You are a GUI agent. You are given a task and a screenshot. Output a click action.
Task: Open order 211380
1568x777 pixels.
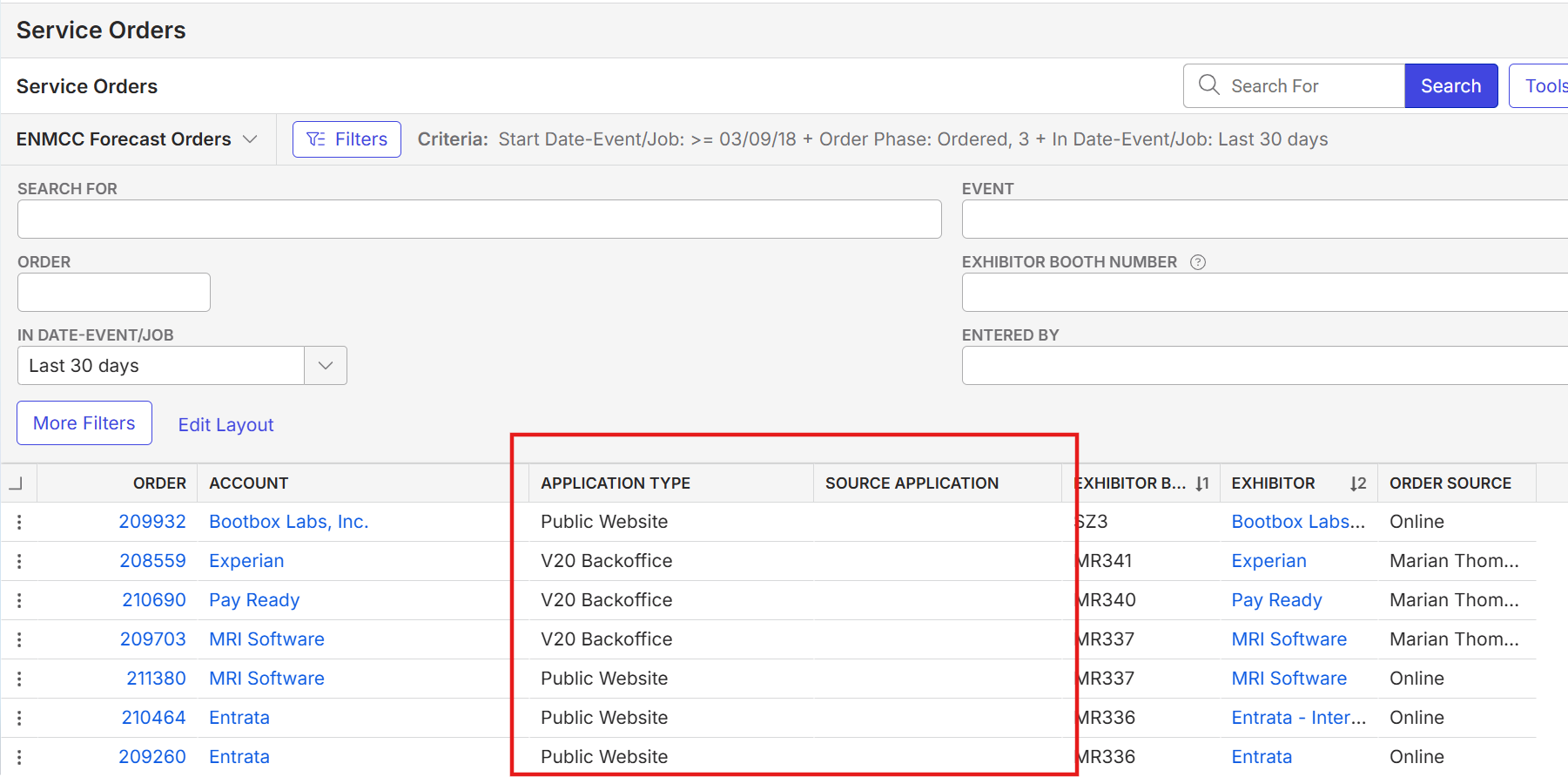[x=156, y=679]
